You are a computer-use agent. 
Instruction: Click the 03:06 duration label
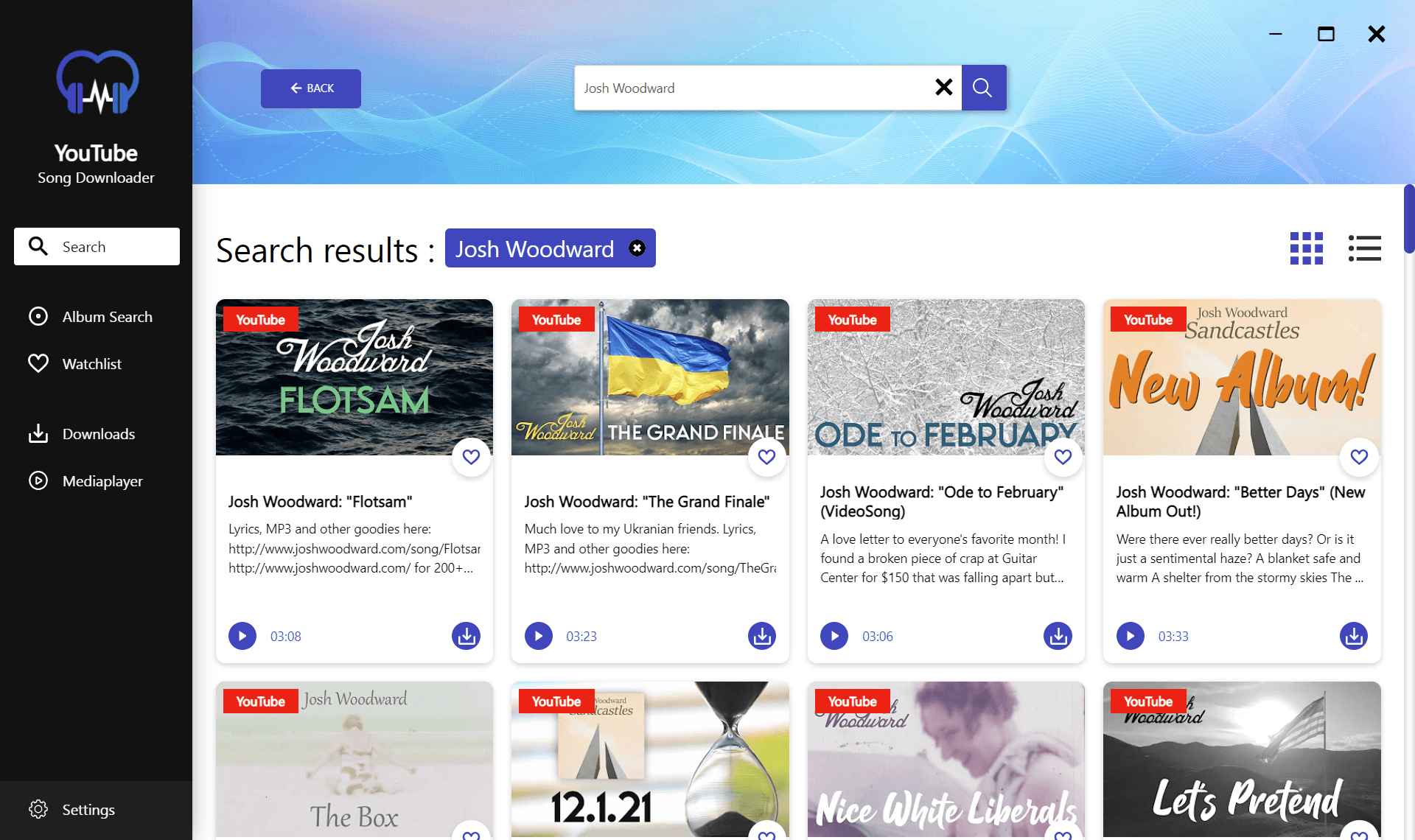click(x=878, y=637)
